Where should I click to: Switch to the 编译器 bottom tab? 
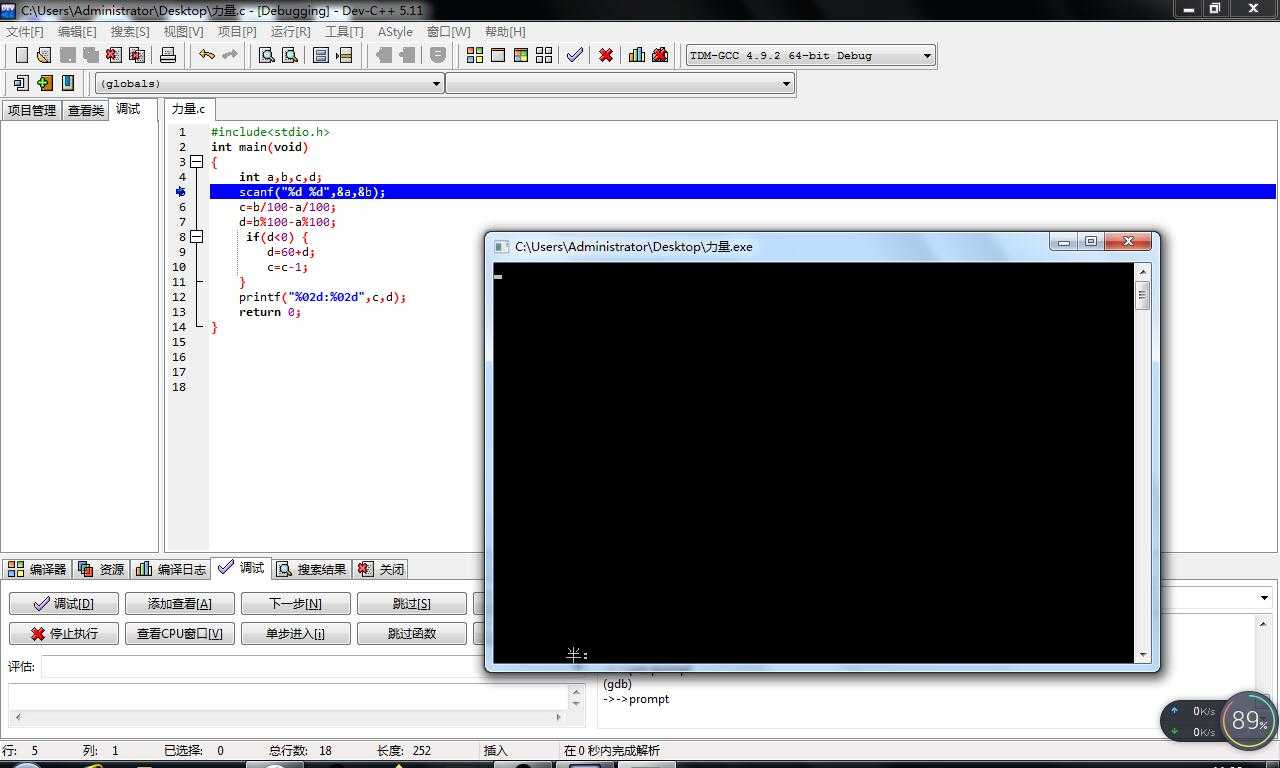[x=37, y=569]
